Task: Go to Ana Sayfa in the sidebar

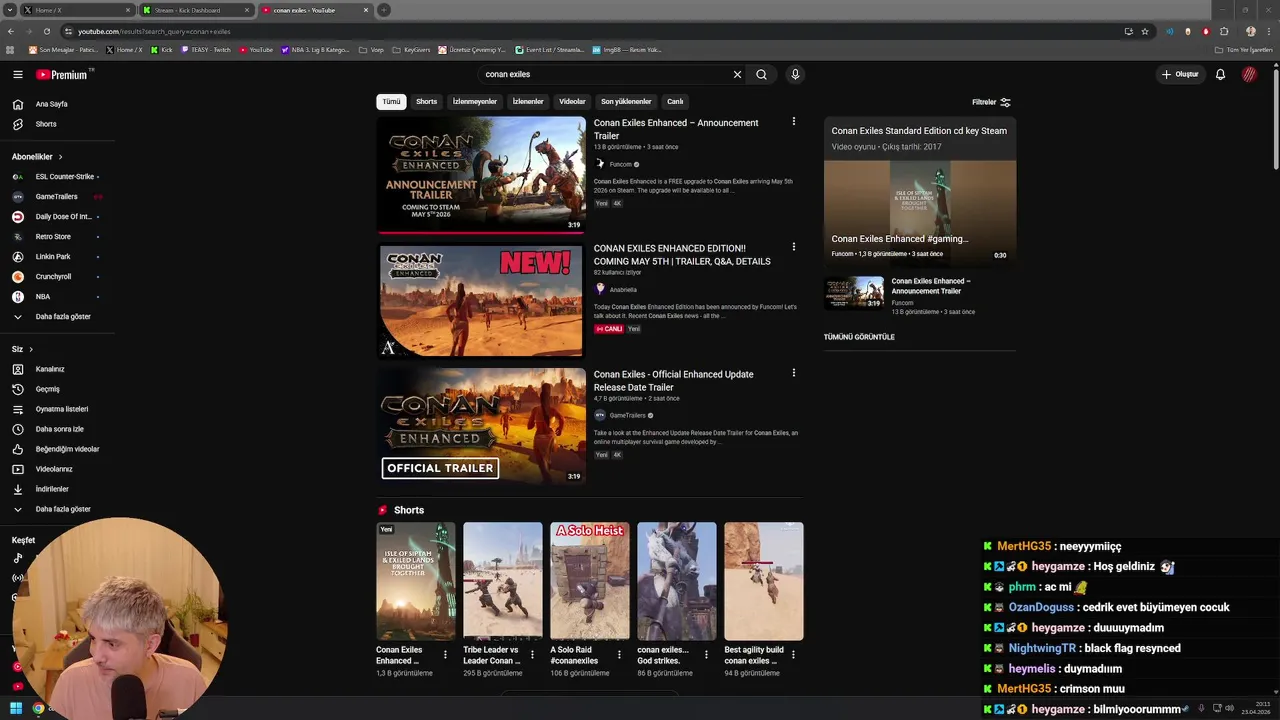Action: [52, 104]
